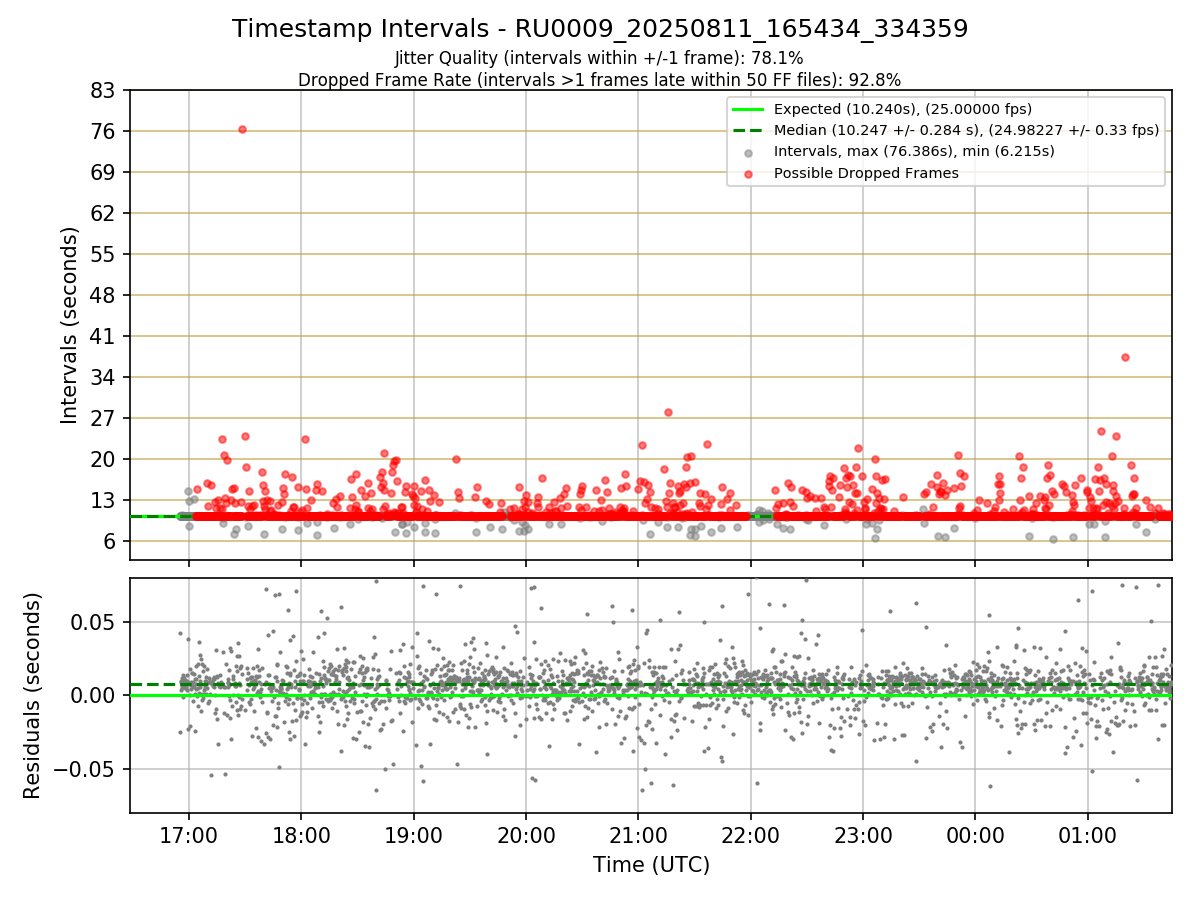Click the 13 y-axis tick label
This screenshot has height=900, width=1200.
pyautogui.click(x=105, y=500)
